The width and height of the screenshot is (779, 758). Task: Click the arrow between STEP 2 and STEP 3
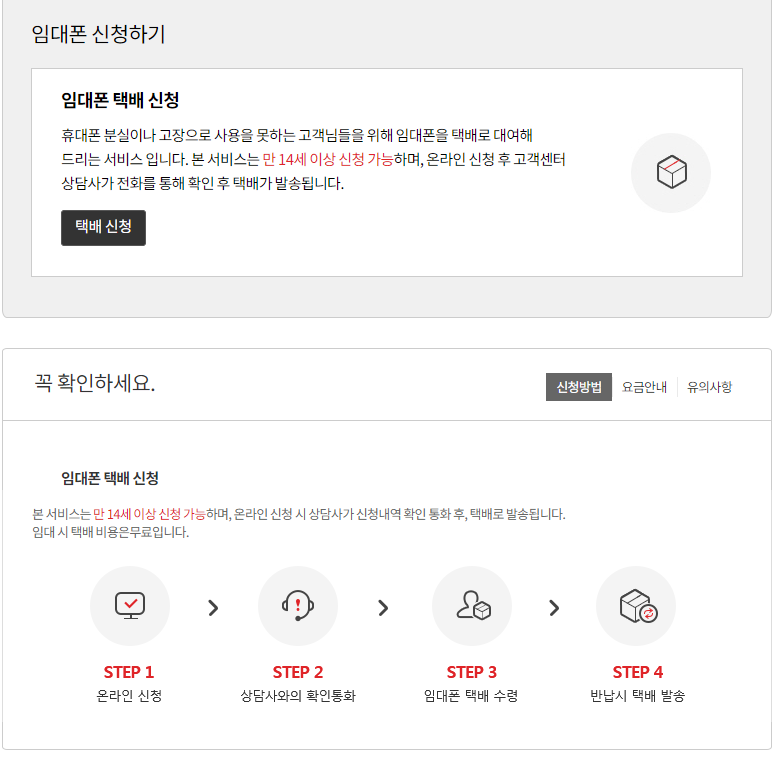(x=383, y=607)
